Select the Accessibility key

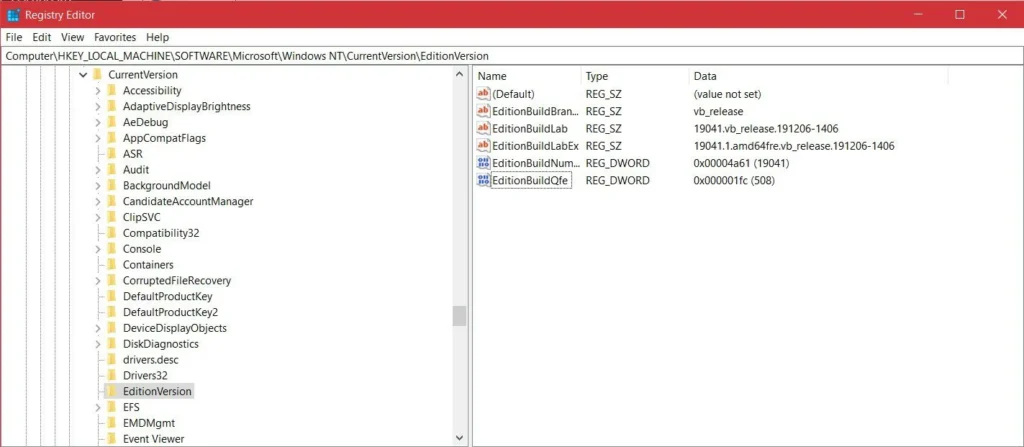coord(152,91)
